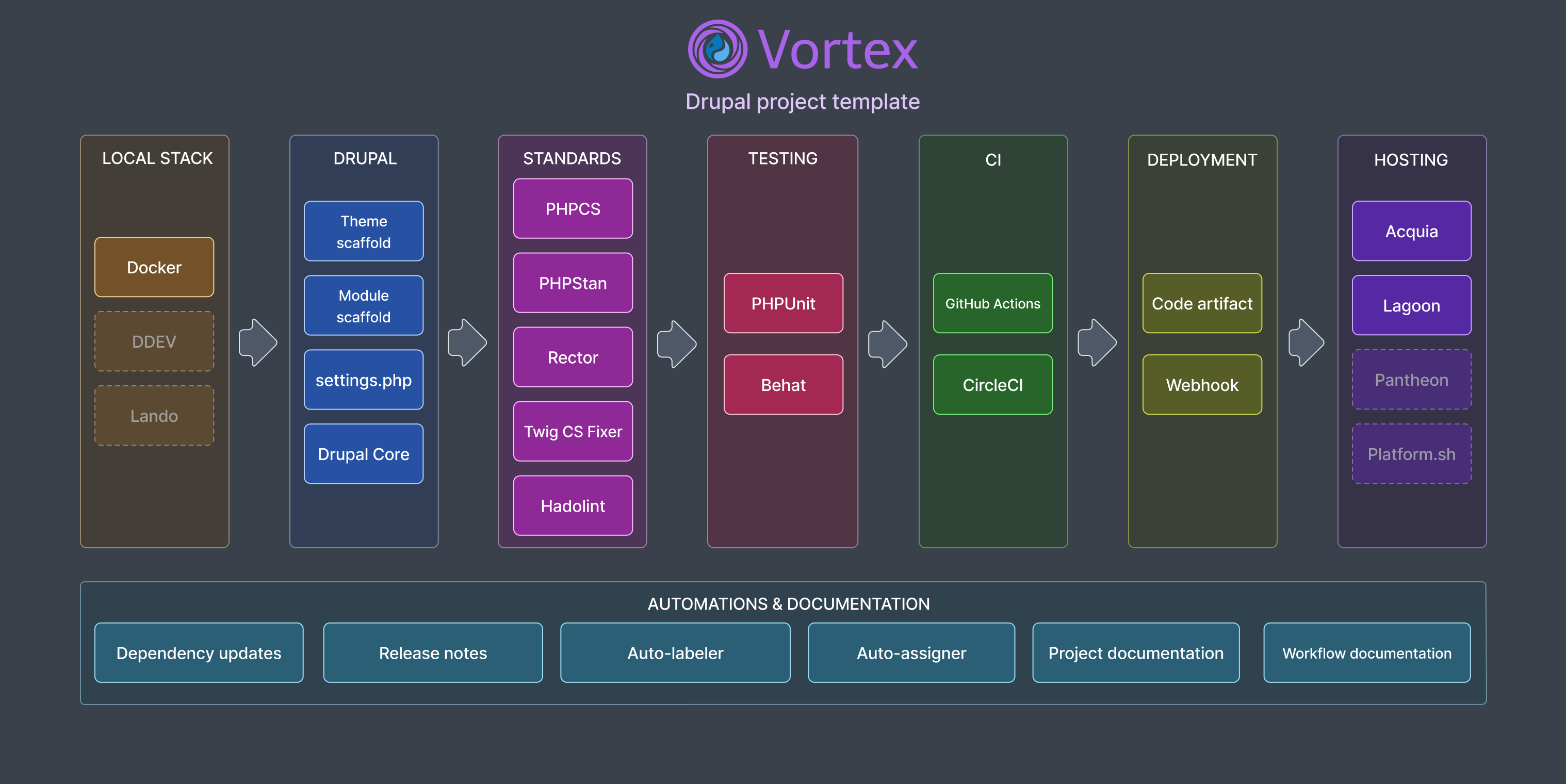Viewport: 1566px width, 784px height.
Task: Select the Auto-labeler box
Action: (675, 652)
